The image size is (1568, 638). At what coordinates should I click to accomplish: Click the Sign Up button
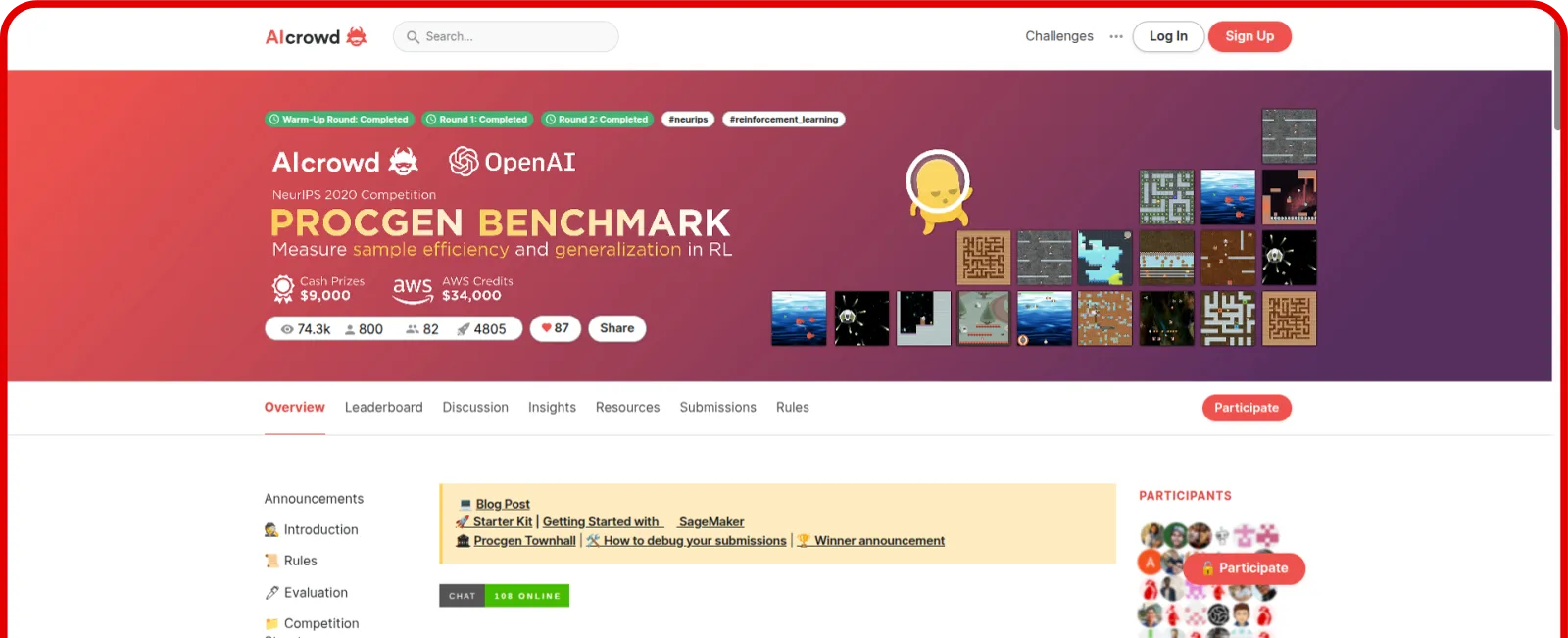[1249, 36]
